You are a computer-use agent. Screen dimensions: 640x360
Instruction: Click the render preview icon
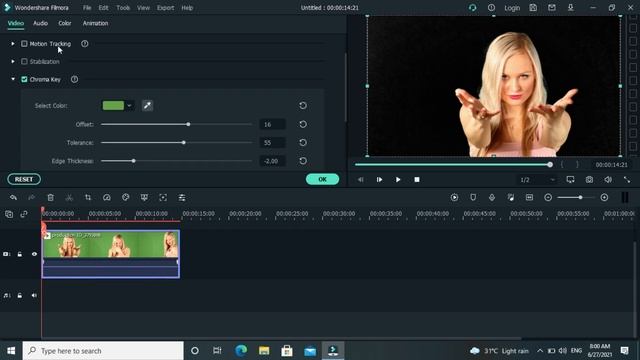(454, 198)
